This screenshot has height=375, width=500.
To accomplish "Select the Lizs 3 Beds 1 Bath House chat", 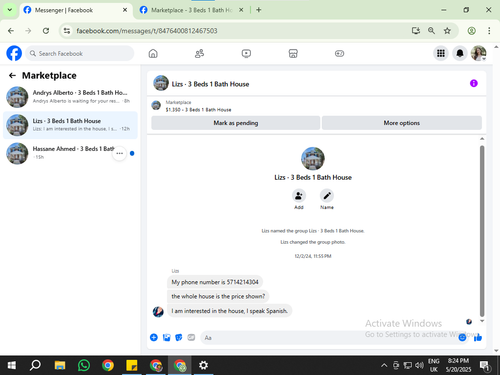I will pyautogui.click(x=70, y=125).
